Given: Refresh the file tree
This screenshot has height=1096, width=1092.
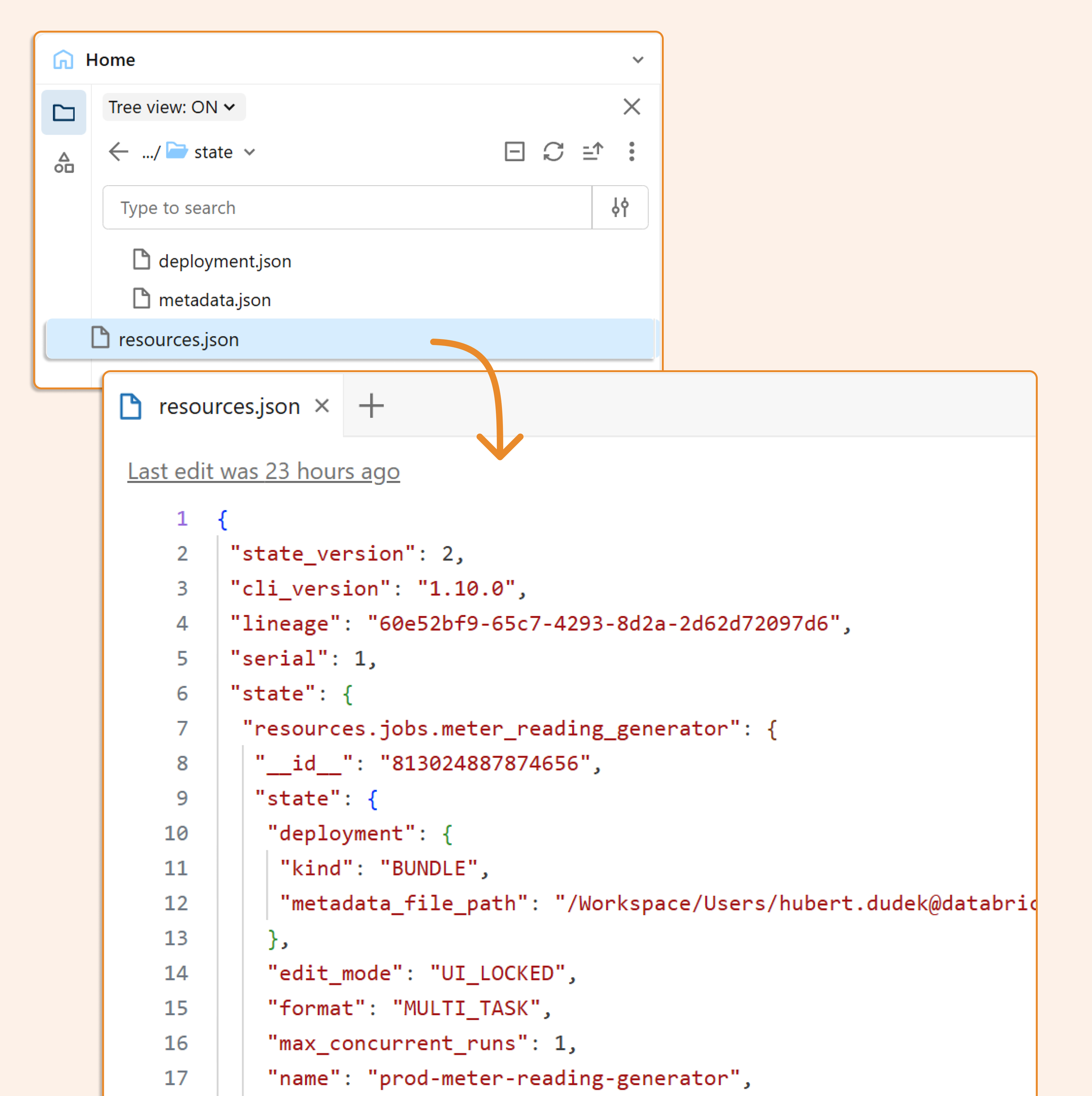Looking at the screenshot, I should coord(553,152).
